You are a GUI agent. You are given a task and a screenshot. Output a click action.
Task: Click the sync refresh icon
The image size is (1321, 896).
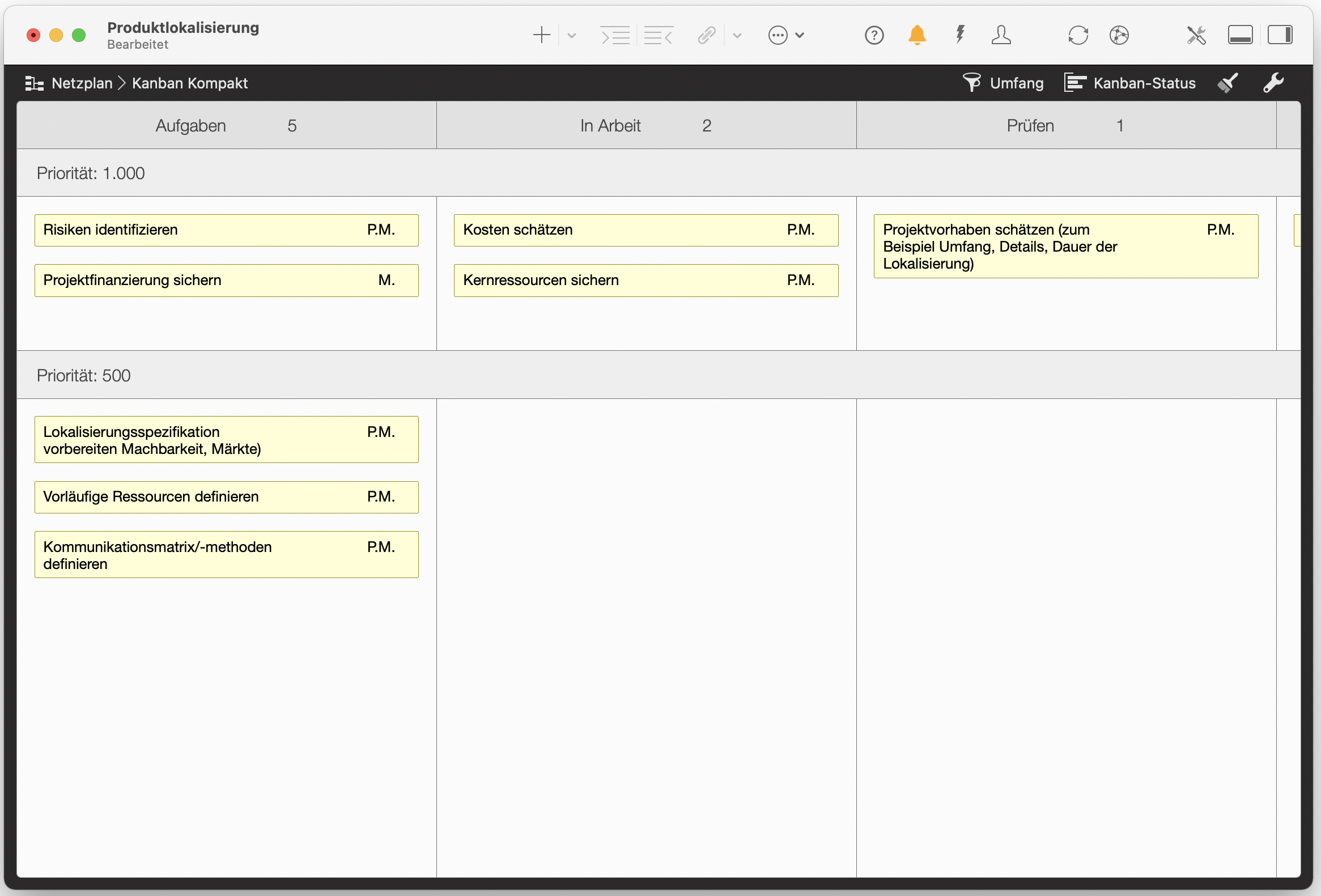(x=1078, y=35)
